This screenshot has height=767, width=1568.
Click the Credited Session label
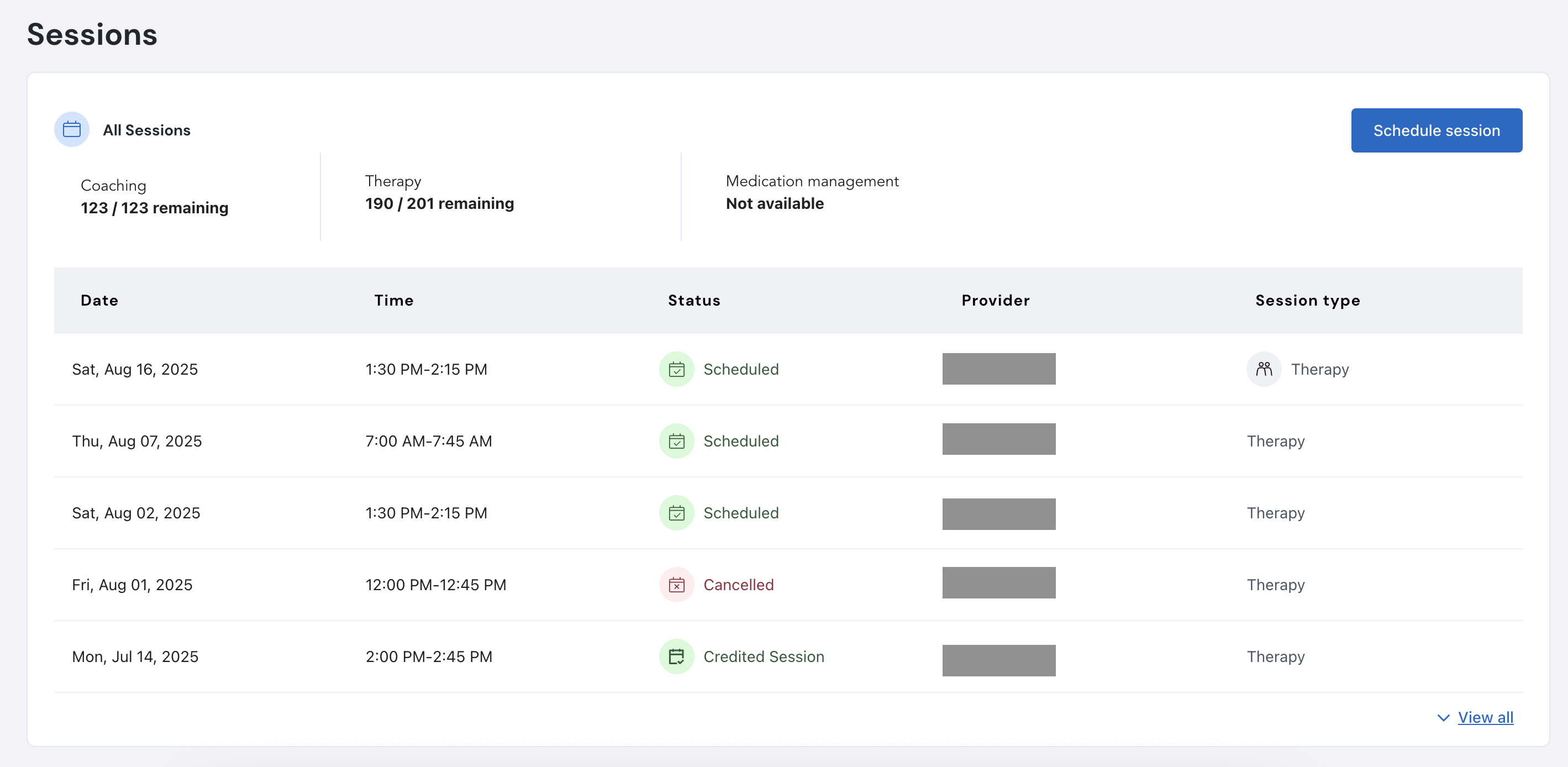tap(764, 657)
